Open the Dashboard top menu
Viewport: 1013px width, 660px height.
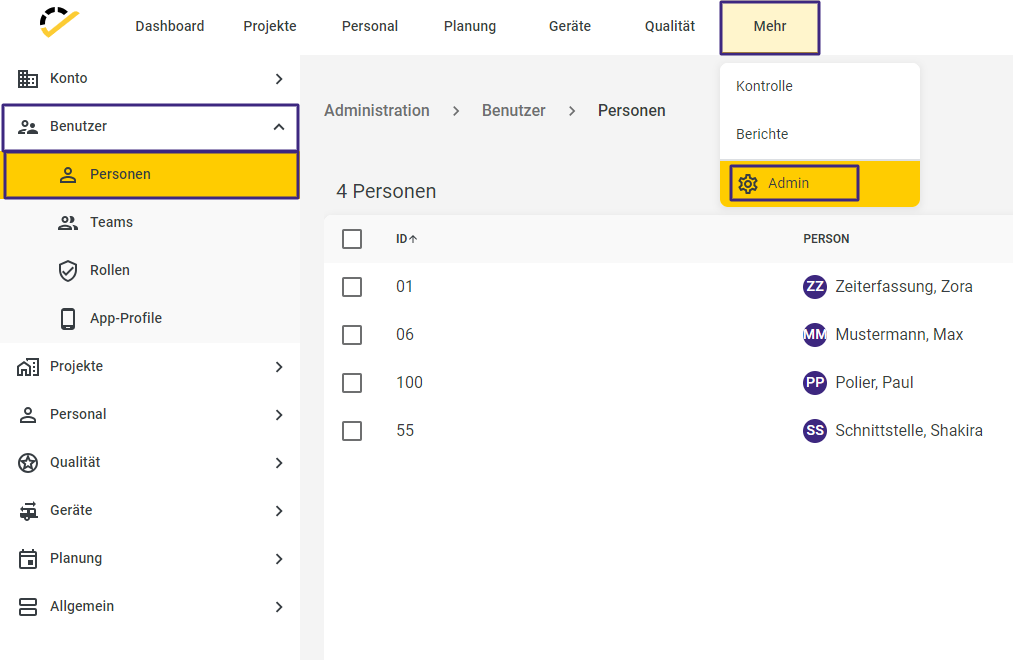(169, 26)
